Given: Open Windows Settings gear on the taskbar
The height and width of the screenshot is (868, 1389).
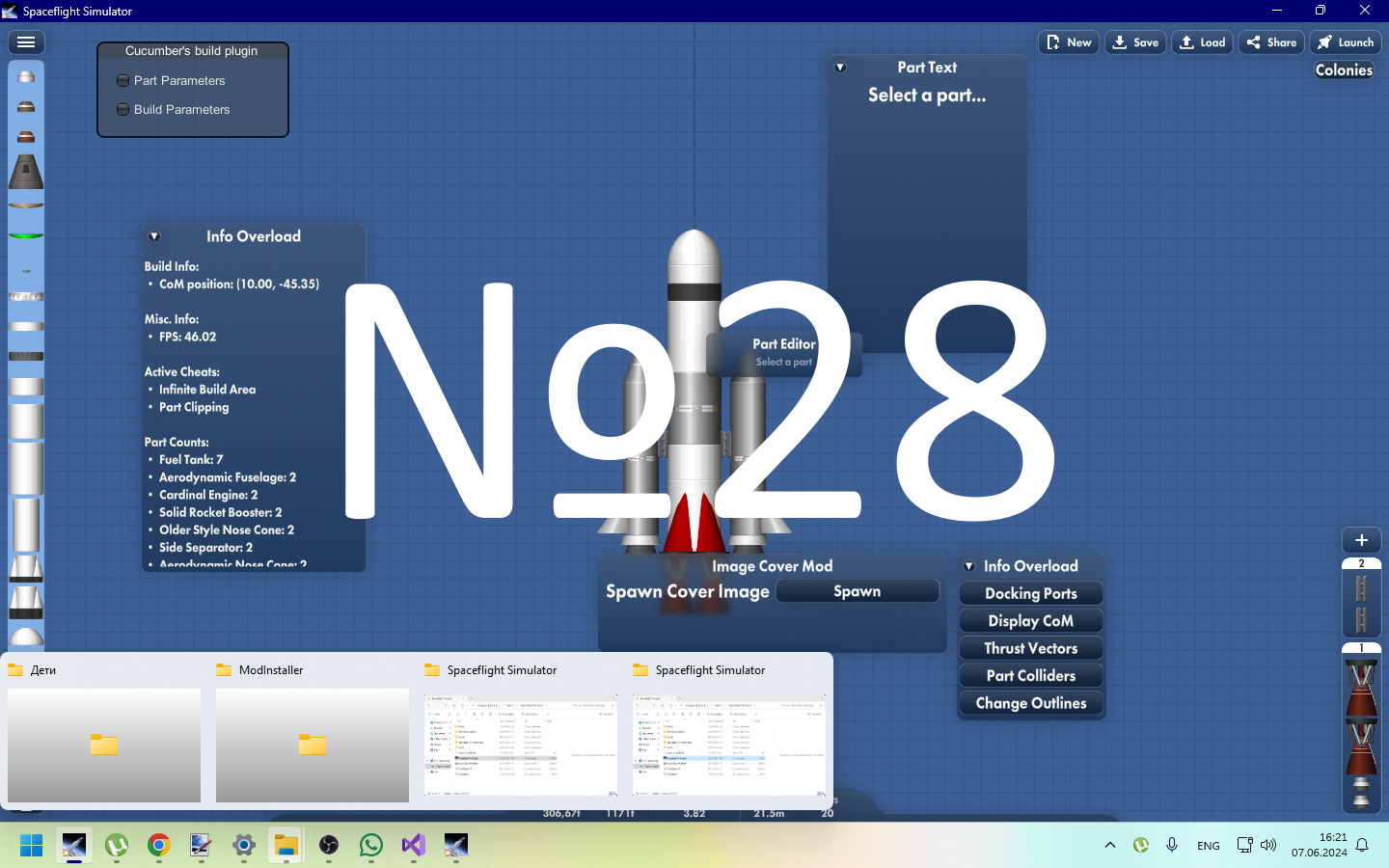Looking at the screenshot, I should [x=244, y=846].
